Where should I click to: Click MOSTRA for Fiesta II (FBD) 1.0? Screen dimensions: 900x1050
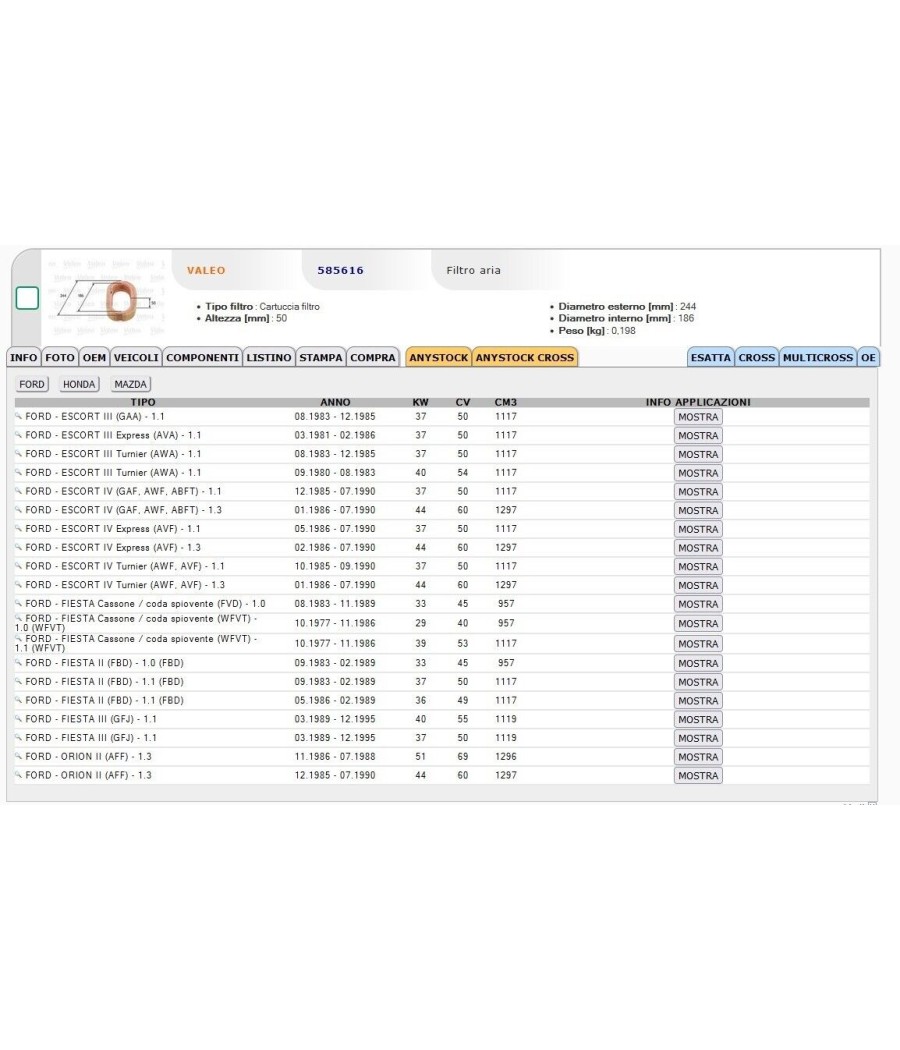point(698,663)
